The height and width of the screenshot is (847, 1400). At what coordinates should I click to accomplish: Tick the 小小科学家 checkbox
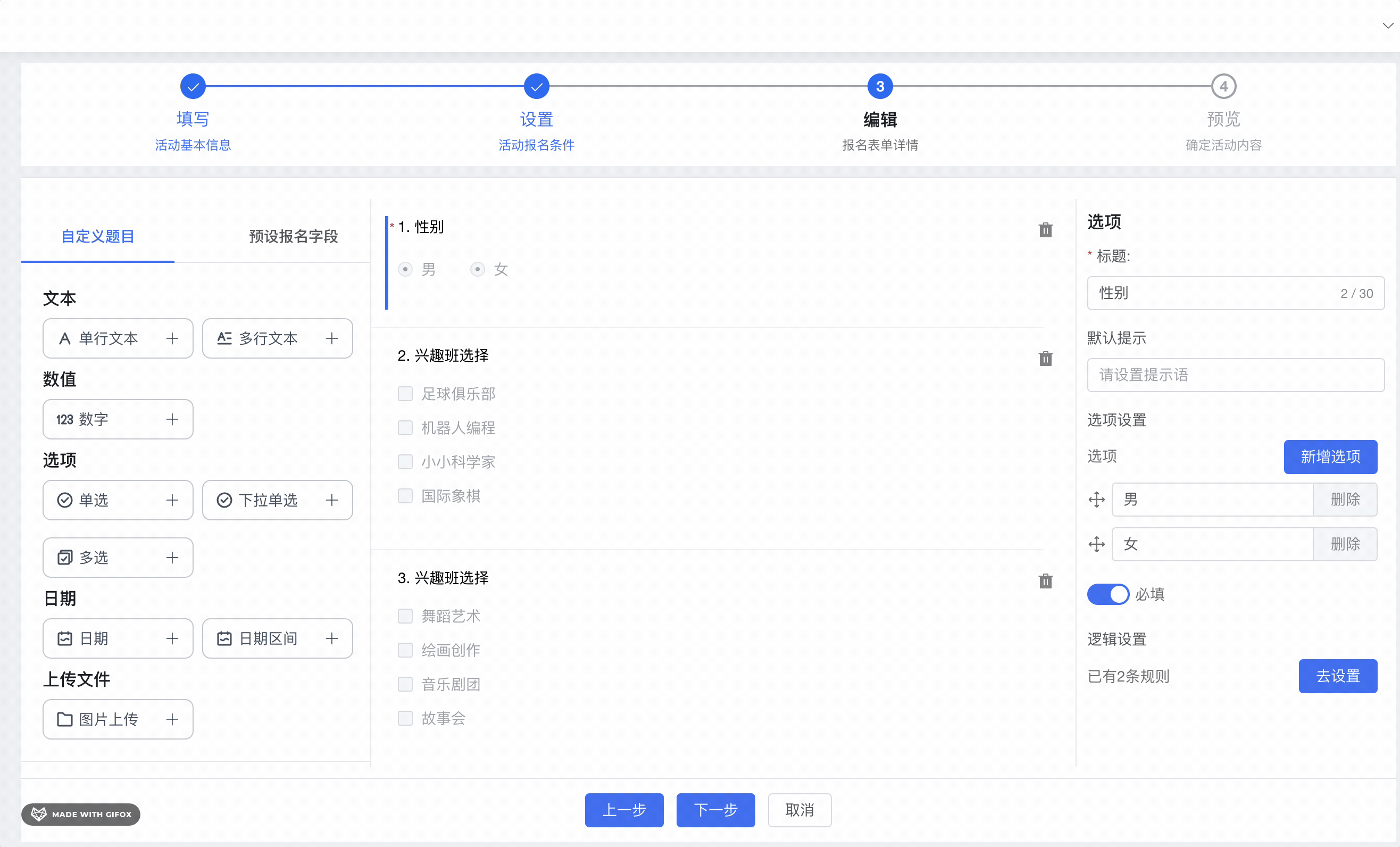click(x=405, y=462)
